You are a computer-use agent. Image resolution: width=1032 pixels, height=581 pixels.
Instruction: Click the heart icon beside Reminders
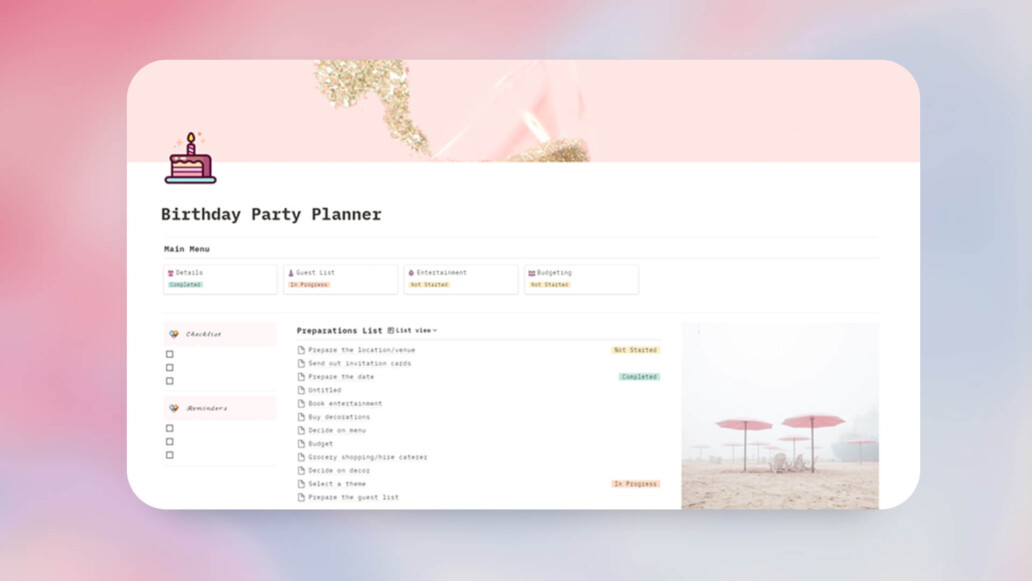pos(174,409)
